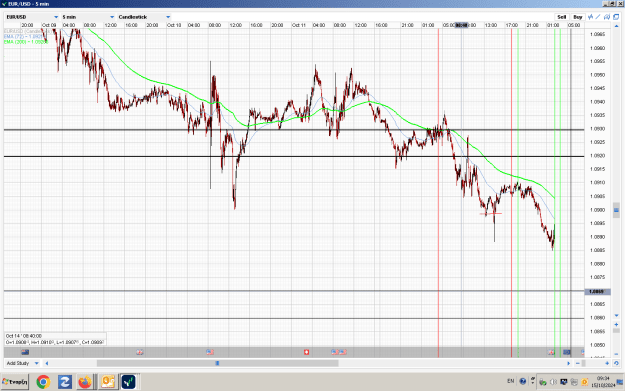The image size is (625, 391).
Task: Click the vertical price scale slider handle
Action: [x=616, y=210]
